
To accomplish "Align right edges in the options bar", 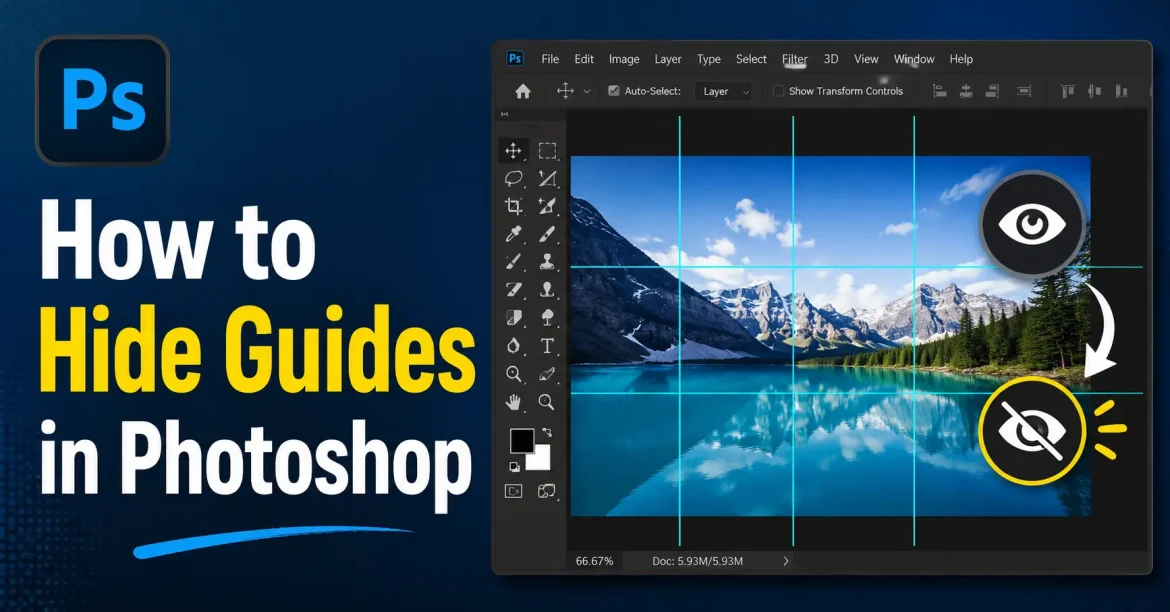I will [x=992, y=91].
